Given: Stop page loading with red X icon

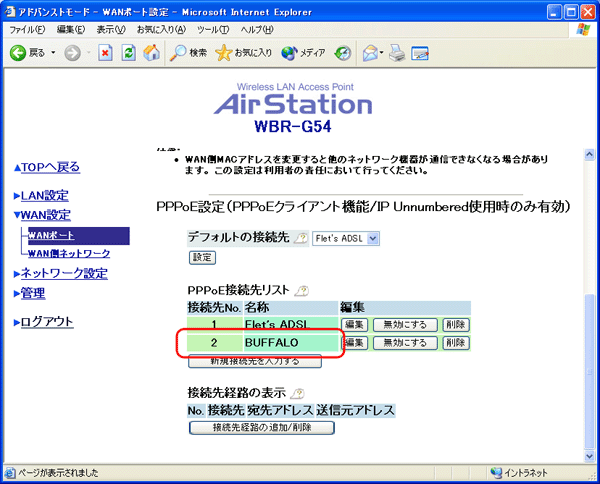Looking at the screenshot, I should pos(105,53).
